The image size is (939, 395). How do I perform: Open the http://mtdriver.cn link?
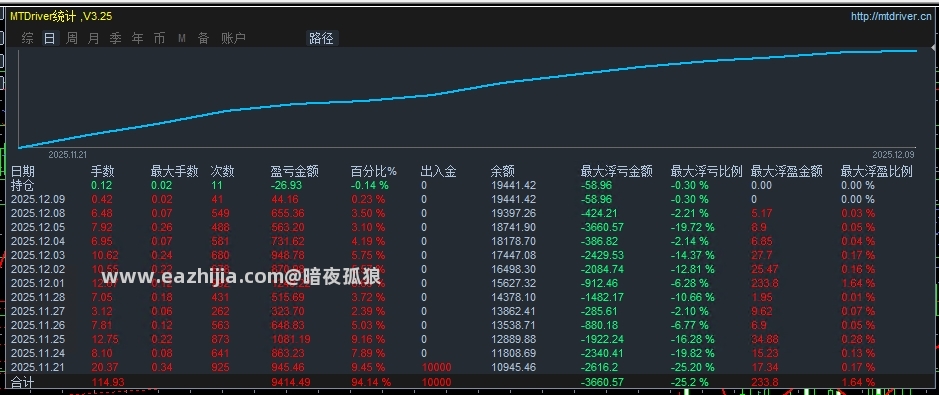point(891,17)
